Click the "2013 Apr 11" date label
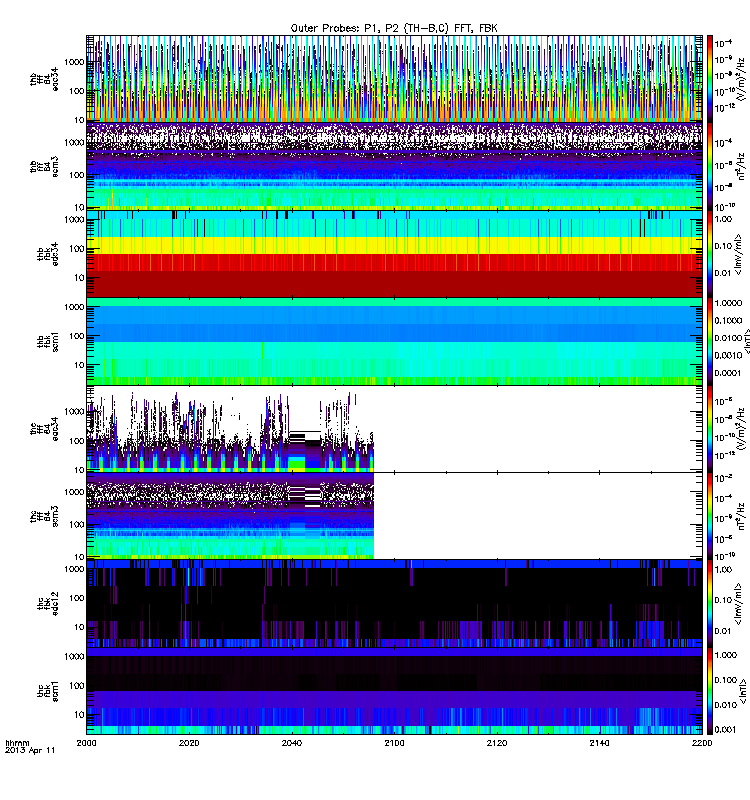 [30, 751]
